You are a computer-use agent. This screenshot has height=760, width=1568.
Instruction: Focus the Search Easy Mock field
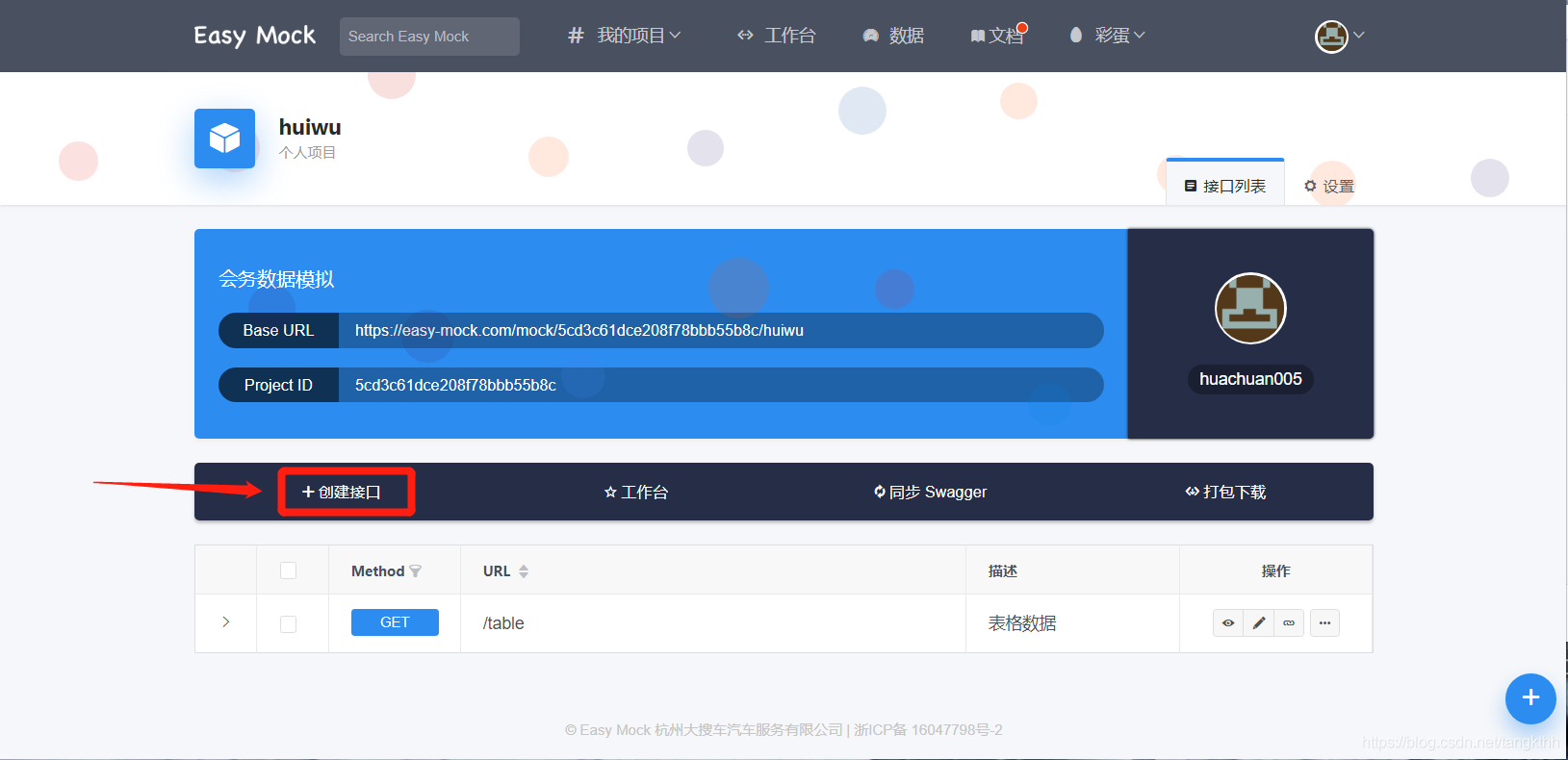(429, 37)
